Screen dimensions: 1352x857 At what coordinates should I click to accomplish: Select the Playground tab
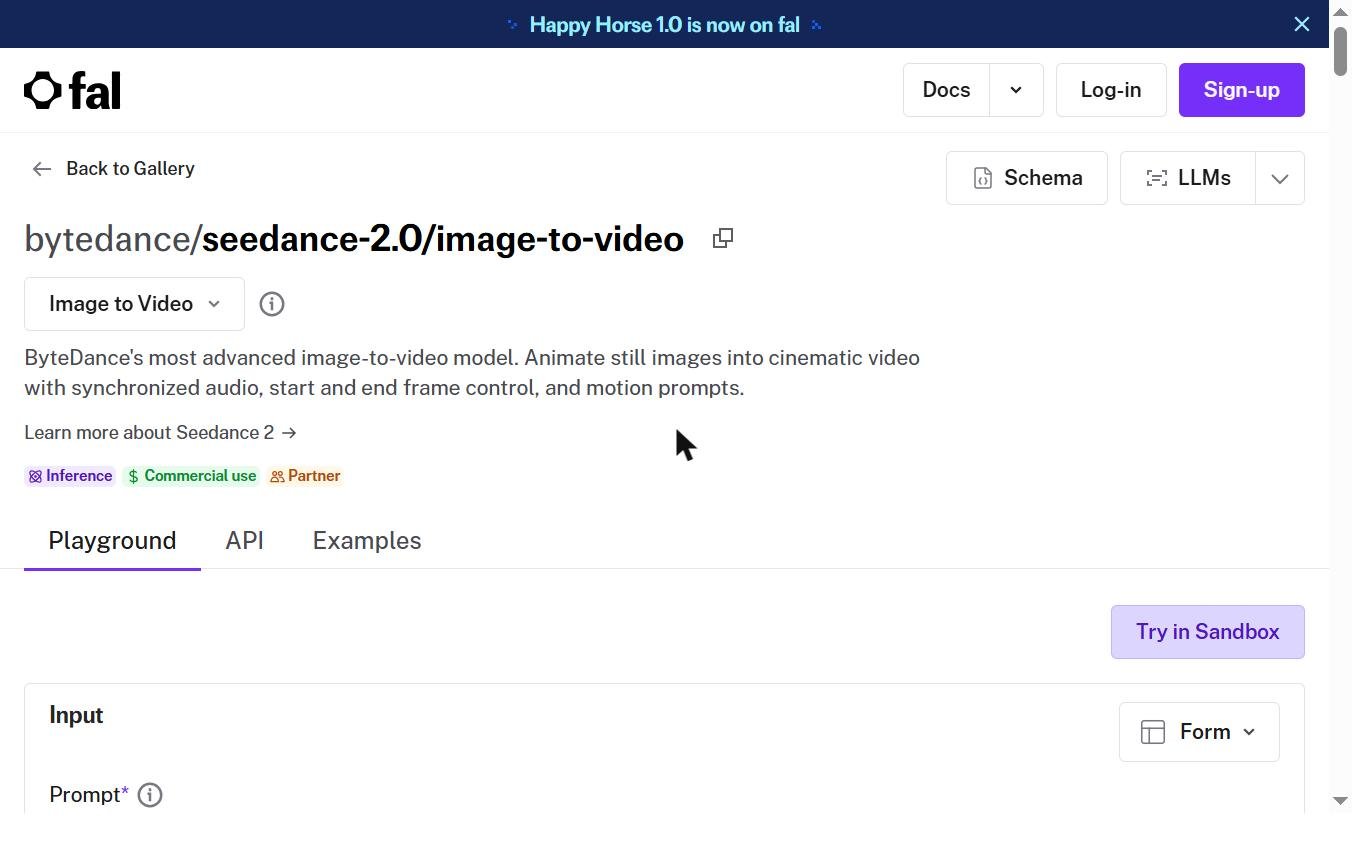pyautogui.click(x=112, y=541)
